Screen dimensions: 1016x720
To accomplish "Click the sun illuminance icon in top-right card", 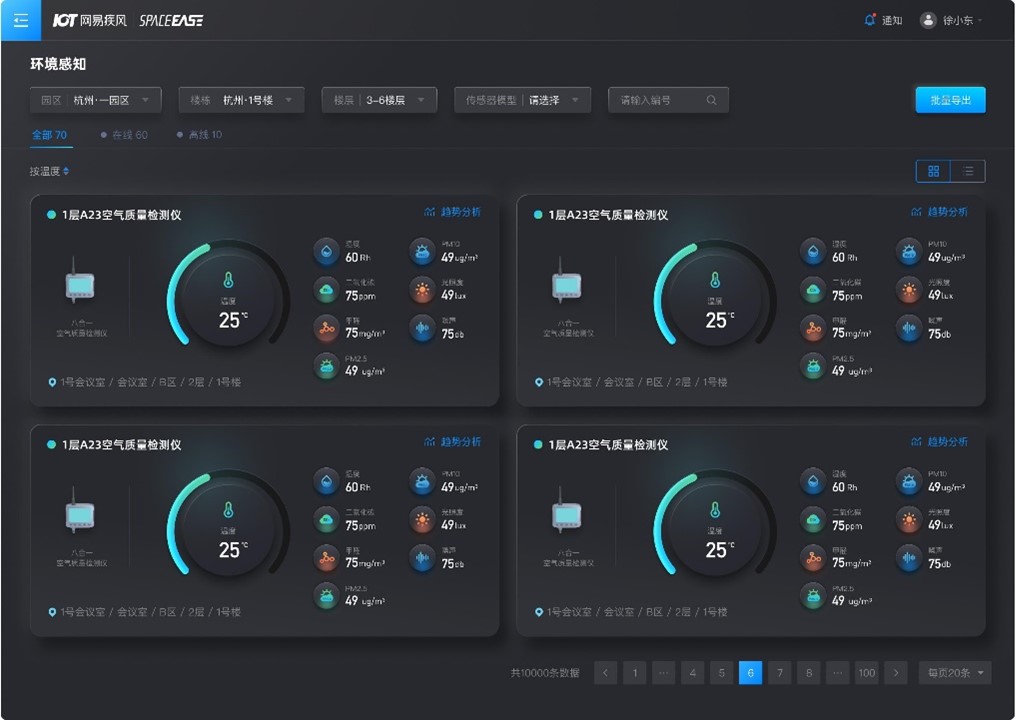I will tap(908, 291).
